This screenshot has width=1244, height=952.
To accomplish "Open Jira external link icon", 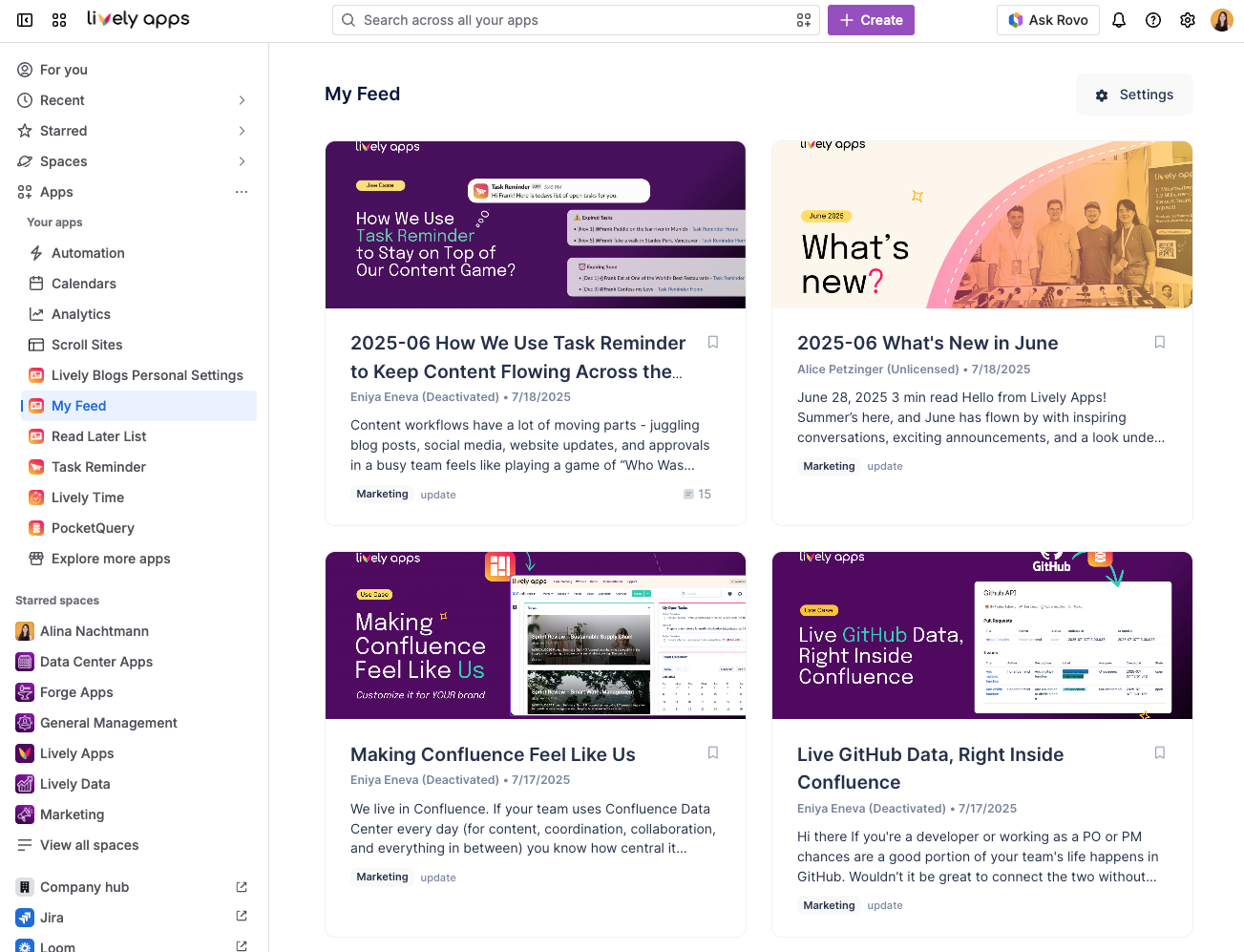I will coord(242,918).
